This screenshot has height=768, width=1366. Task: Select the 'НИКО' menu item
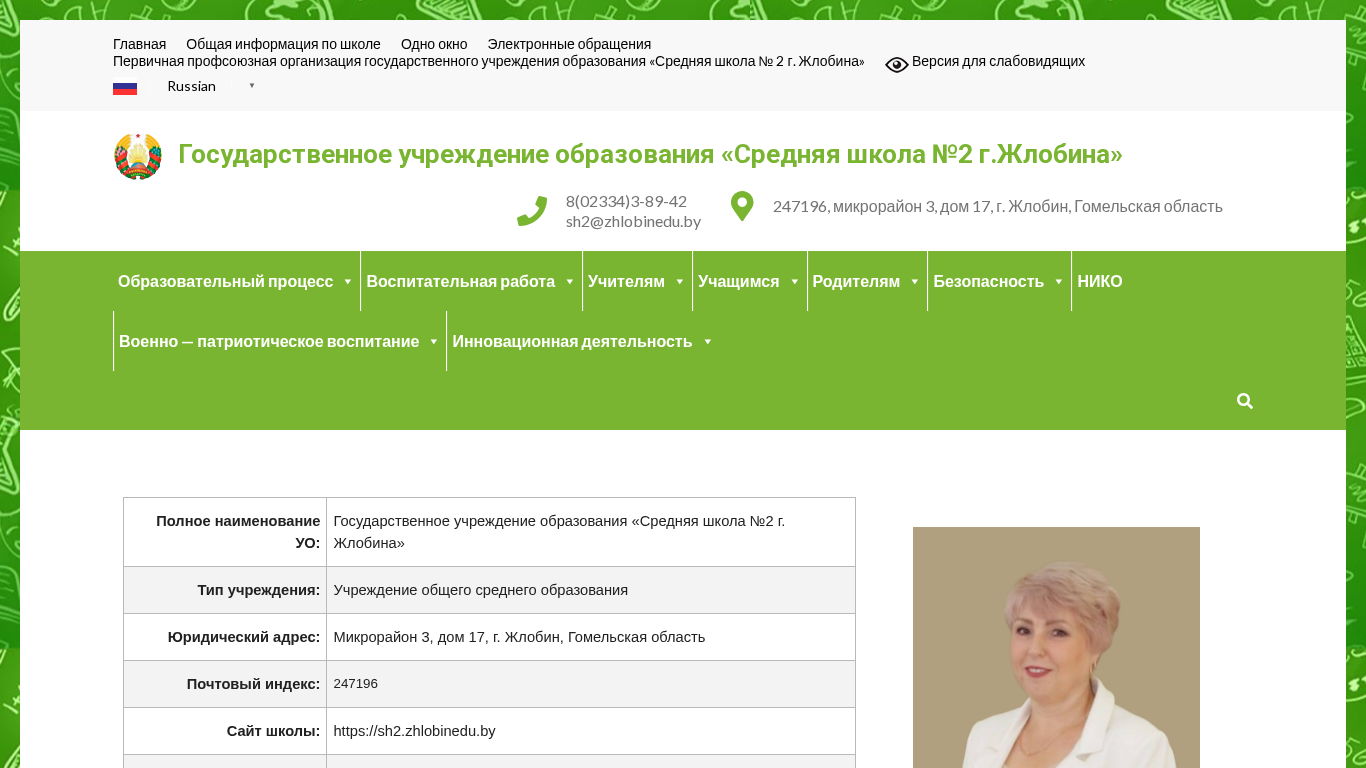click(1099, 281)
